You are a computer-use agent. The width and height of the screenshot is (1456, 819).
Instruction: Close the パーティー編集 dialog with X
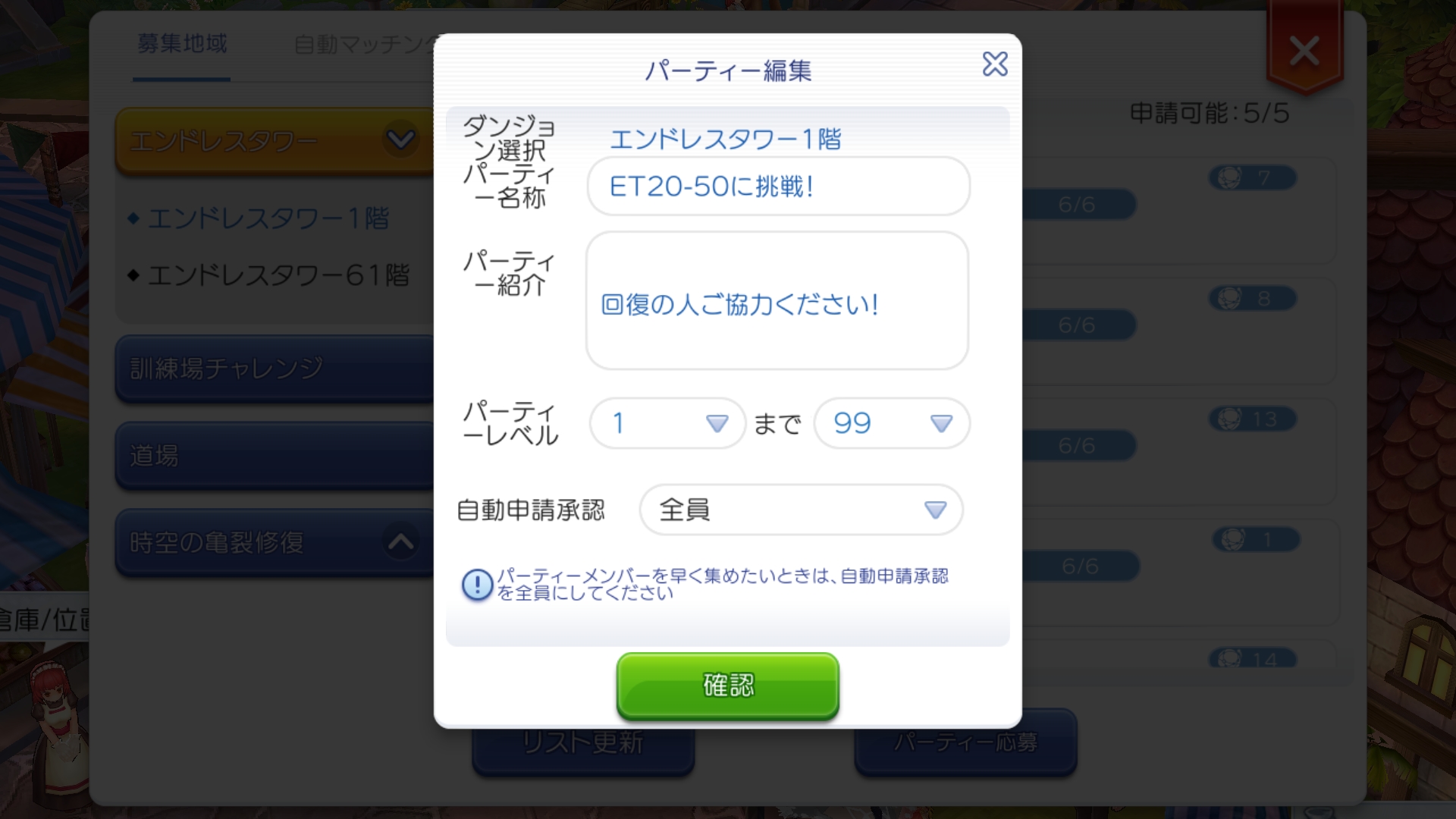point(995,64)
